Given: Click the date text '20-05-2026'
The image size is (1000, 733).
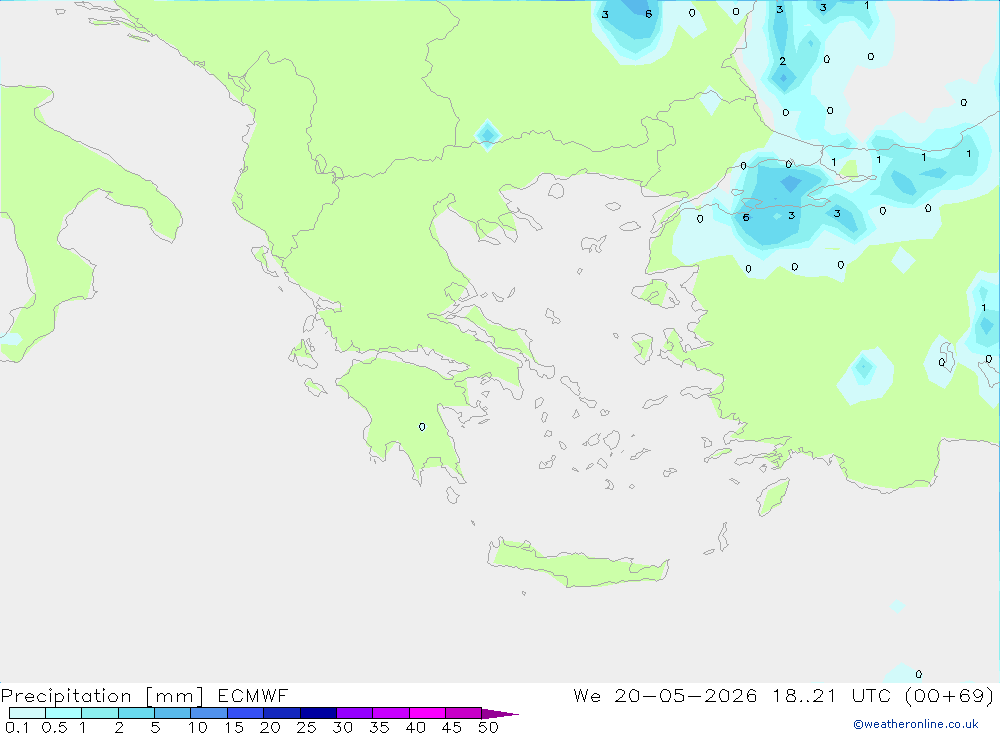Looking at the screenshot, I should point(686,696).
